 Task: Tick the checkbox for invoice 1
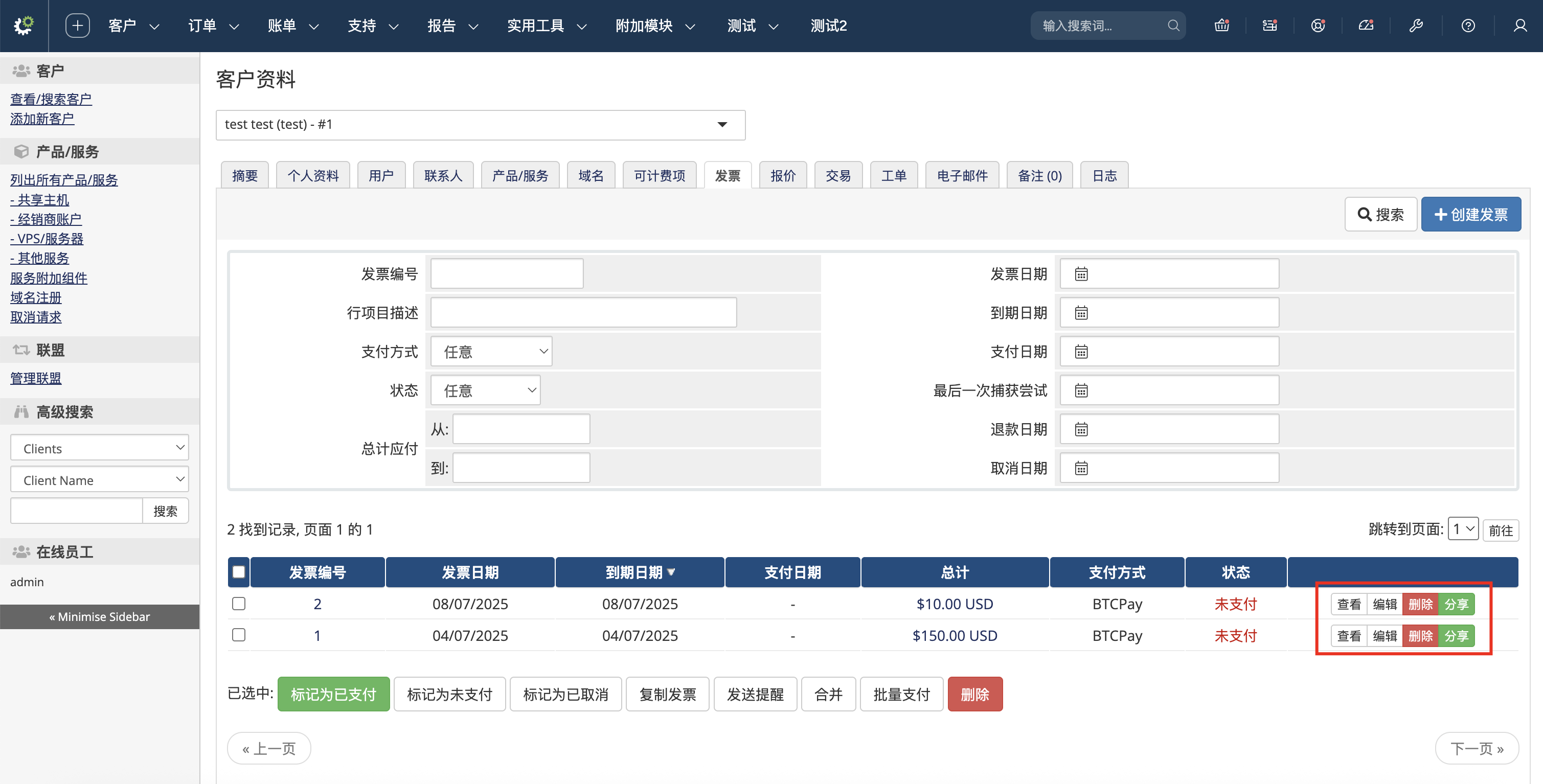click(239, 635)
